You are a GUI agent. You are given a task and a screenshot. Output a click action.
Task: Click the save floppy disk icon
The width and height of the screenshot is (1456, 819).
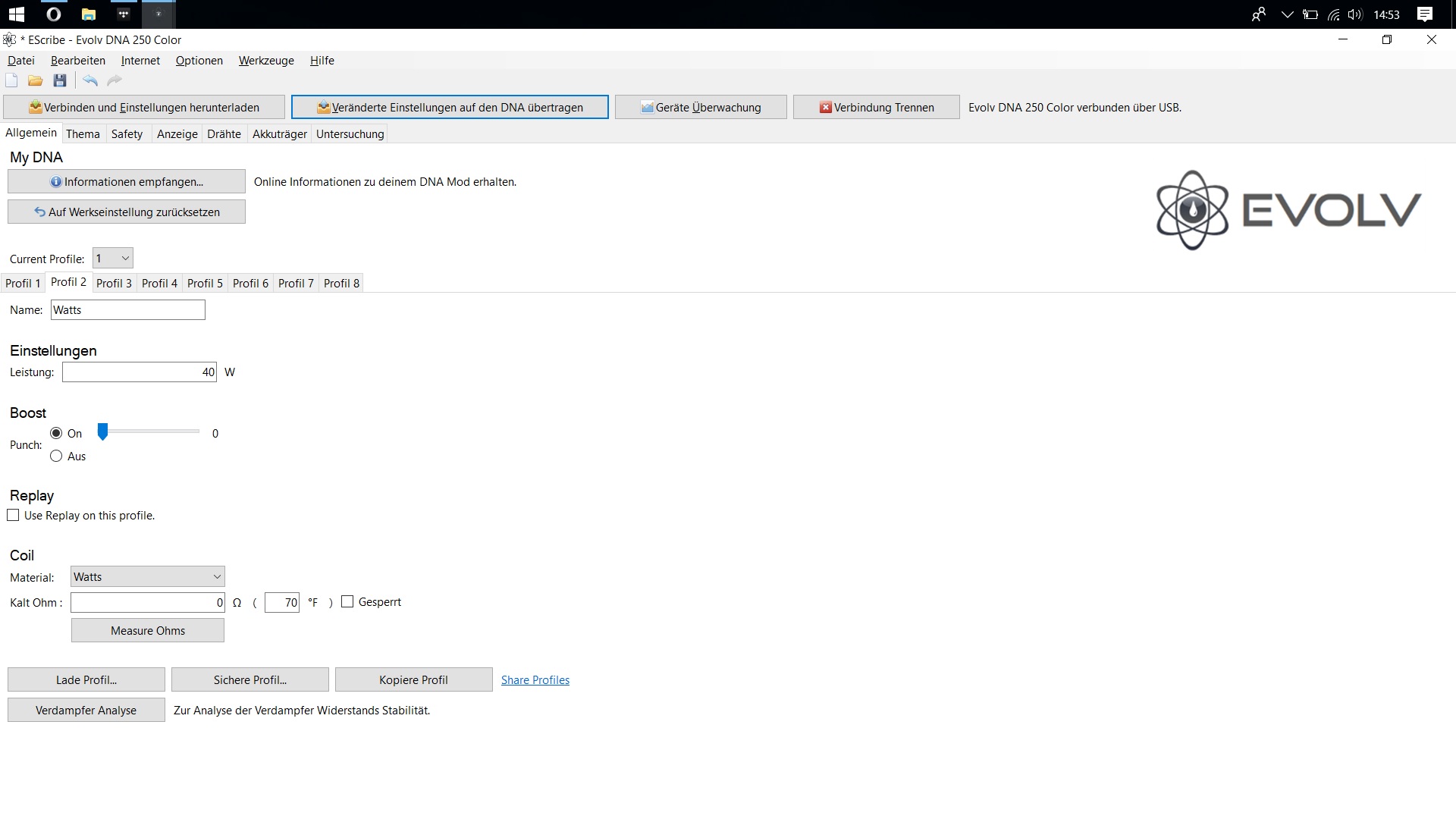coord(60,80)
